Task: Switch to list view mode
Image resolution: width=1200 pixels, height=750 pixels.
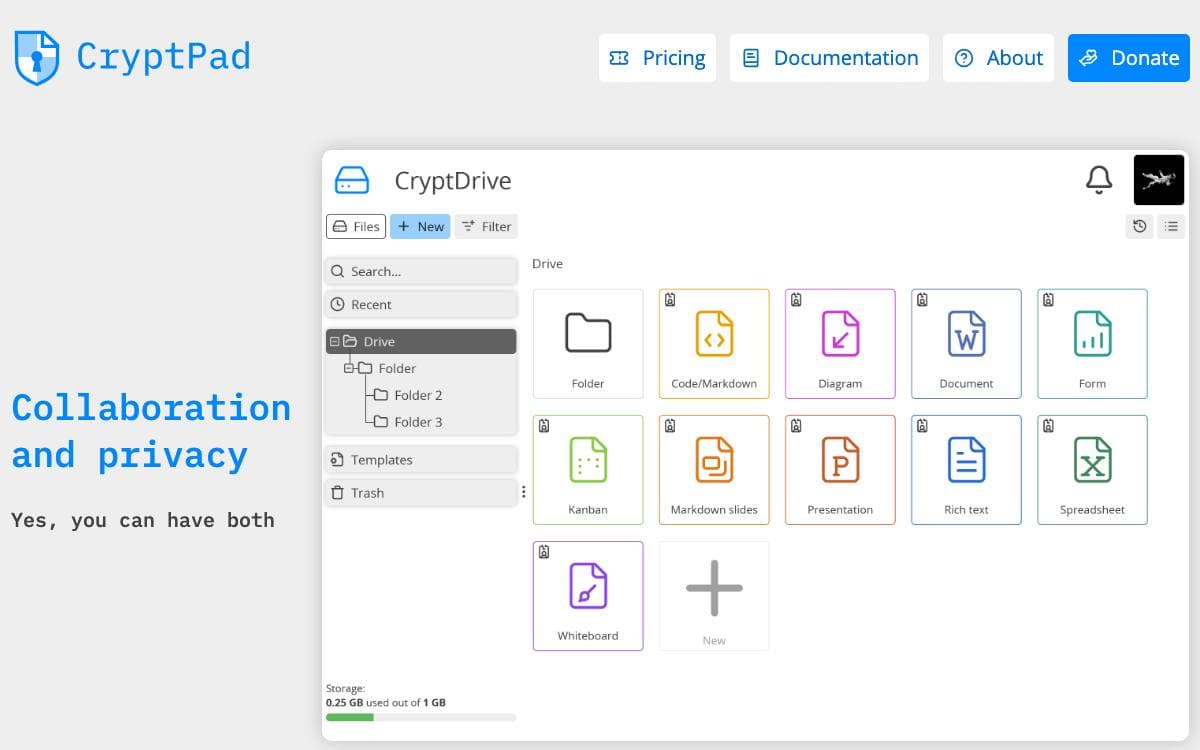Action: 1171,227
